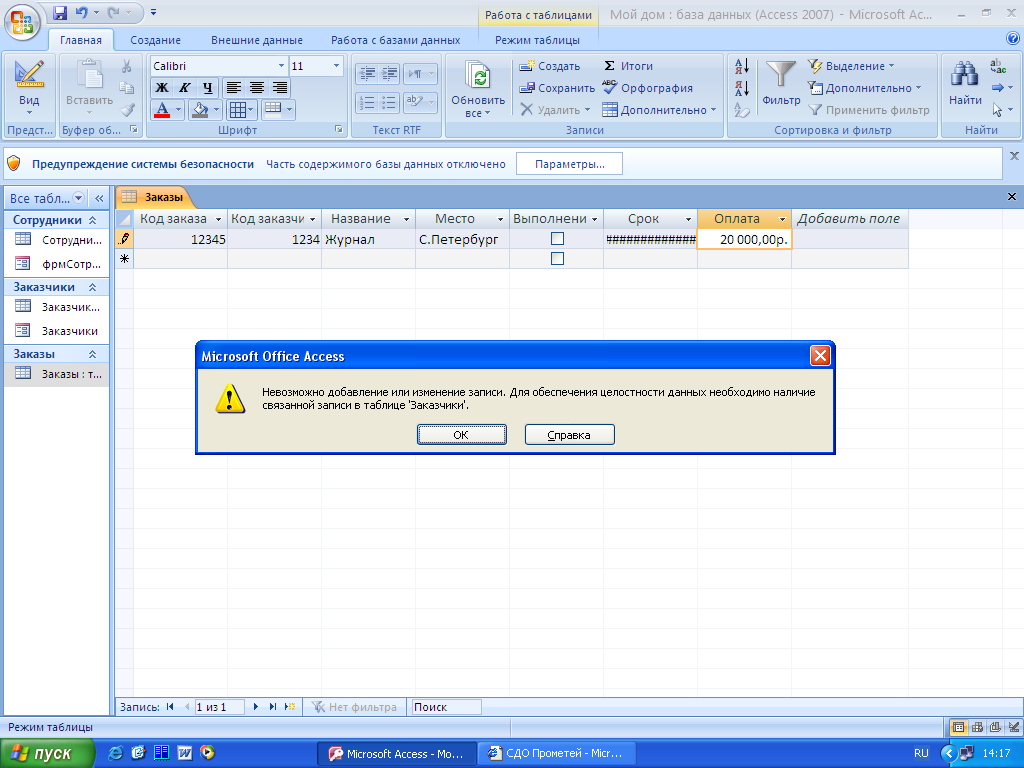Open Выделение filter dropdown

pos(851,66)
